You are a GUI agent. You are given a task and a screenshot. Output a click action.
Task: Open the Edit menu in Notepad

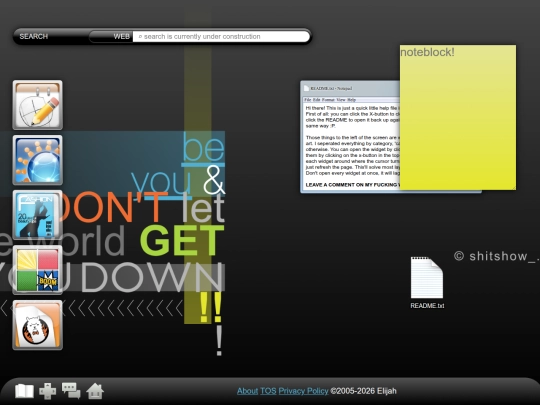pos(316,100)
